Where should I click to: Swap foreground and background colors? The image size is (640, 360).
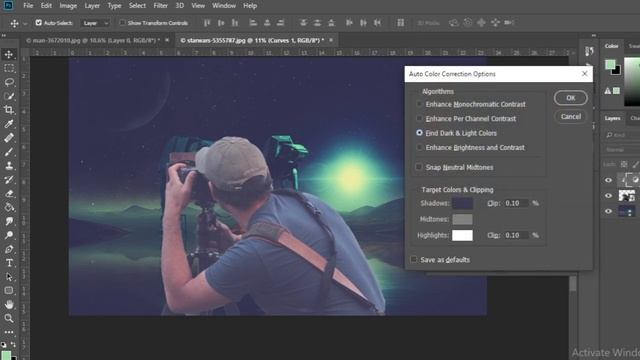[13, 345]
